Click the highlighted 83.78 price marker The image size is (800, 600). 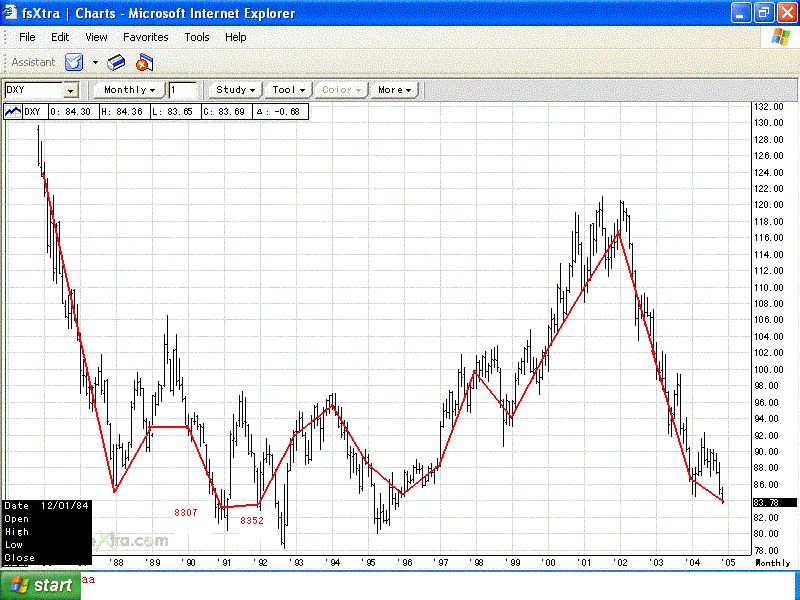[774, 503]
